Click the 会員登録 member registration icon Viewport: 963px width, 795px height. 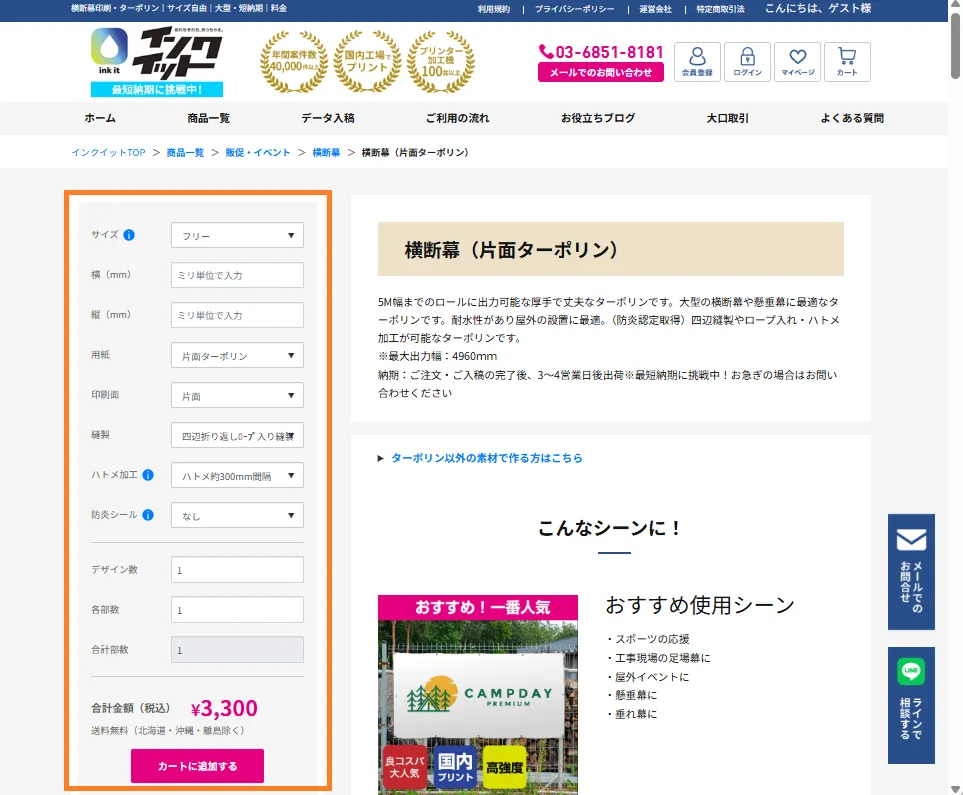tap(697, 61)
